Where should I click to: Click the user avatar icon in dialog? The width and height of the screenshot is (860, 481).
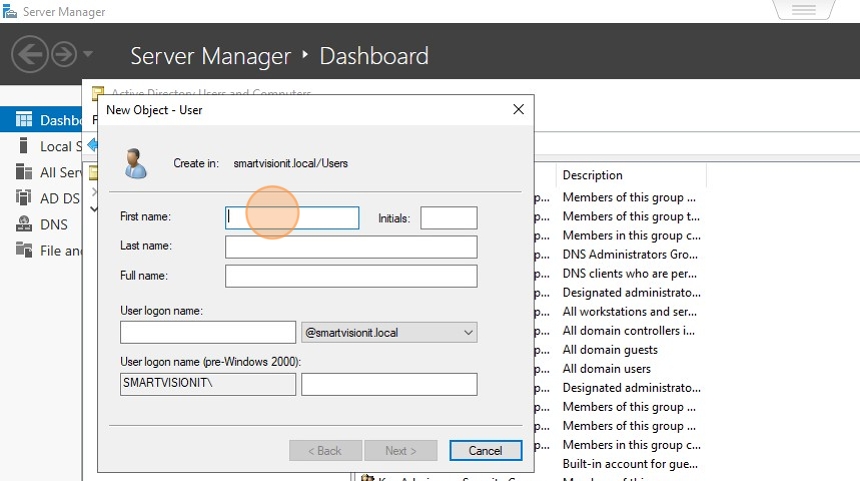click(135, 163)
